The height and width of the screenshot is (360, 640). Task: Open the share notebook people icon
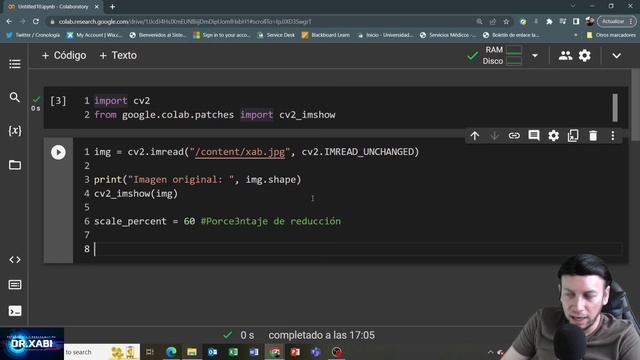(x=565, y=56)
